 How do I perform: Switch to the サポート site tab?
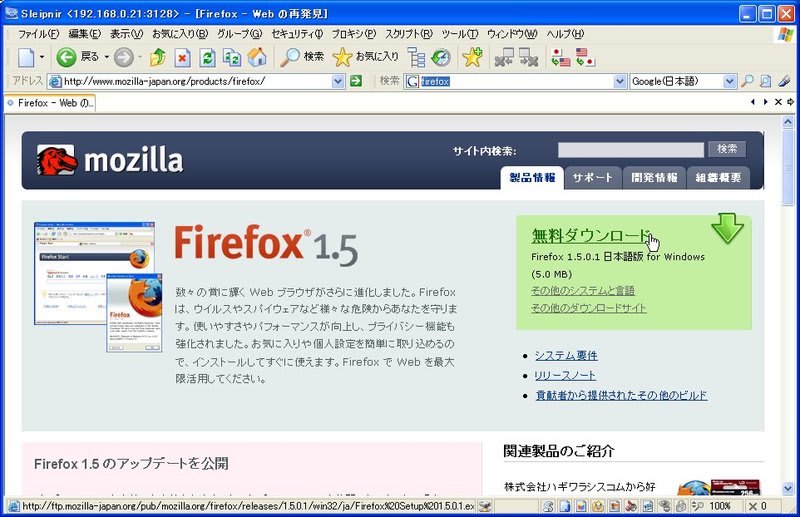592,178
